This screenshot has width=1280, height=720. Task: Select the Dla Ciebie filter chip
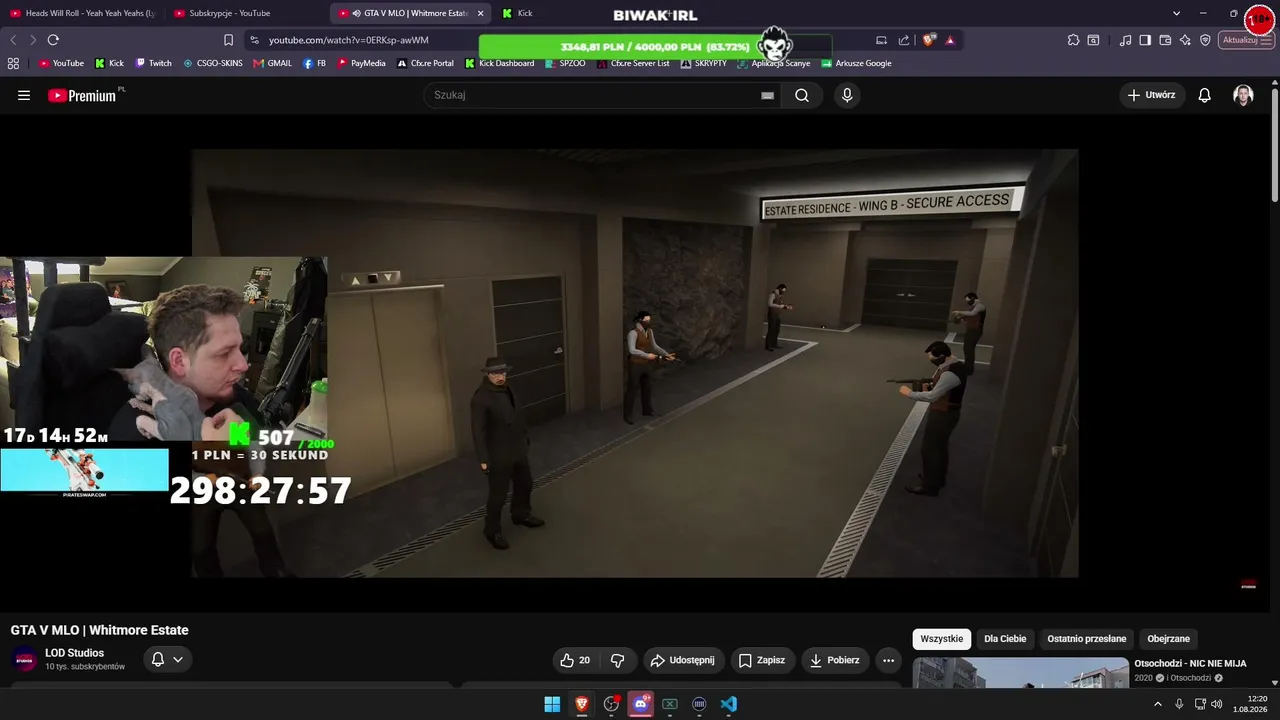point(1005,639)
